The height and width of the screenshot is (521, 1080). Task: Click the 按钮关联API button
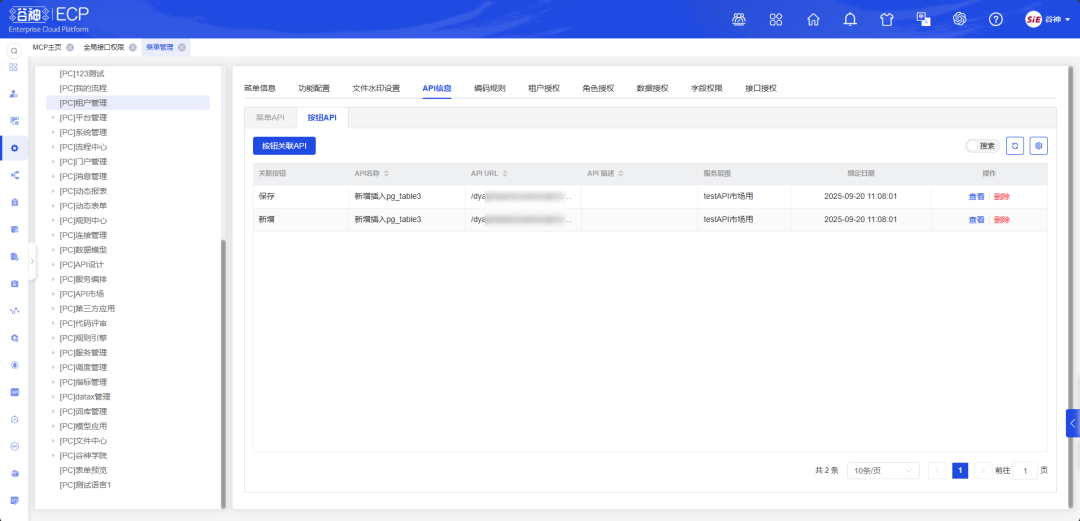pyautogui.click(x=284, y=146)
